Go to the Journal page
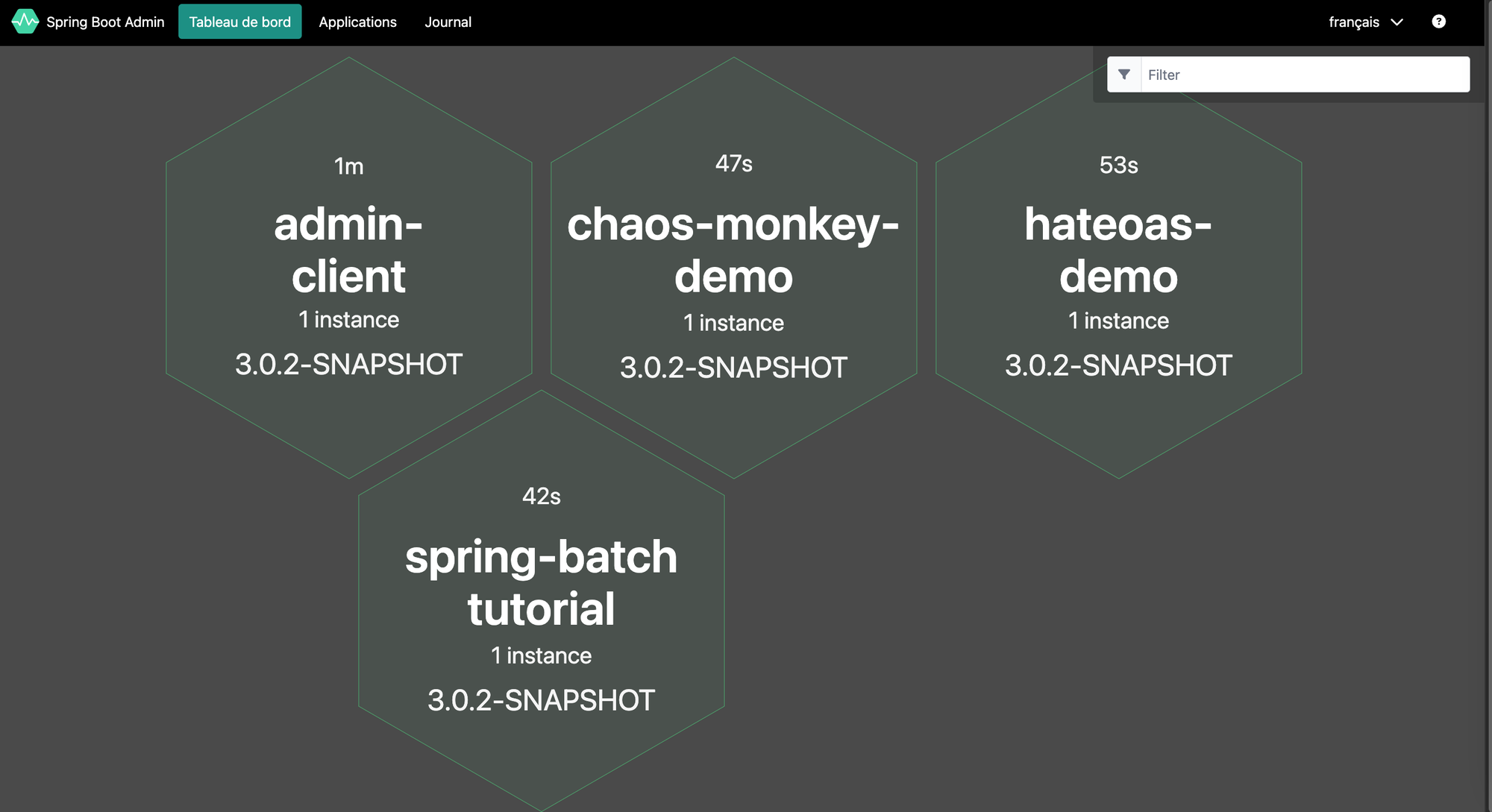The image size is (1492, 812). [x=448, y=22]
